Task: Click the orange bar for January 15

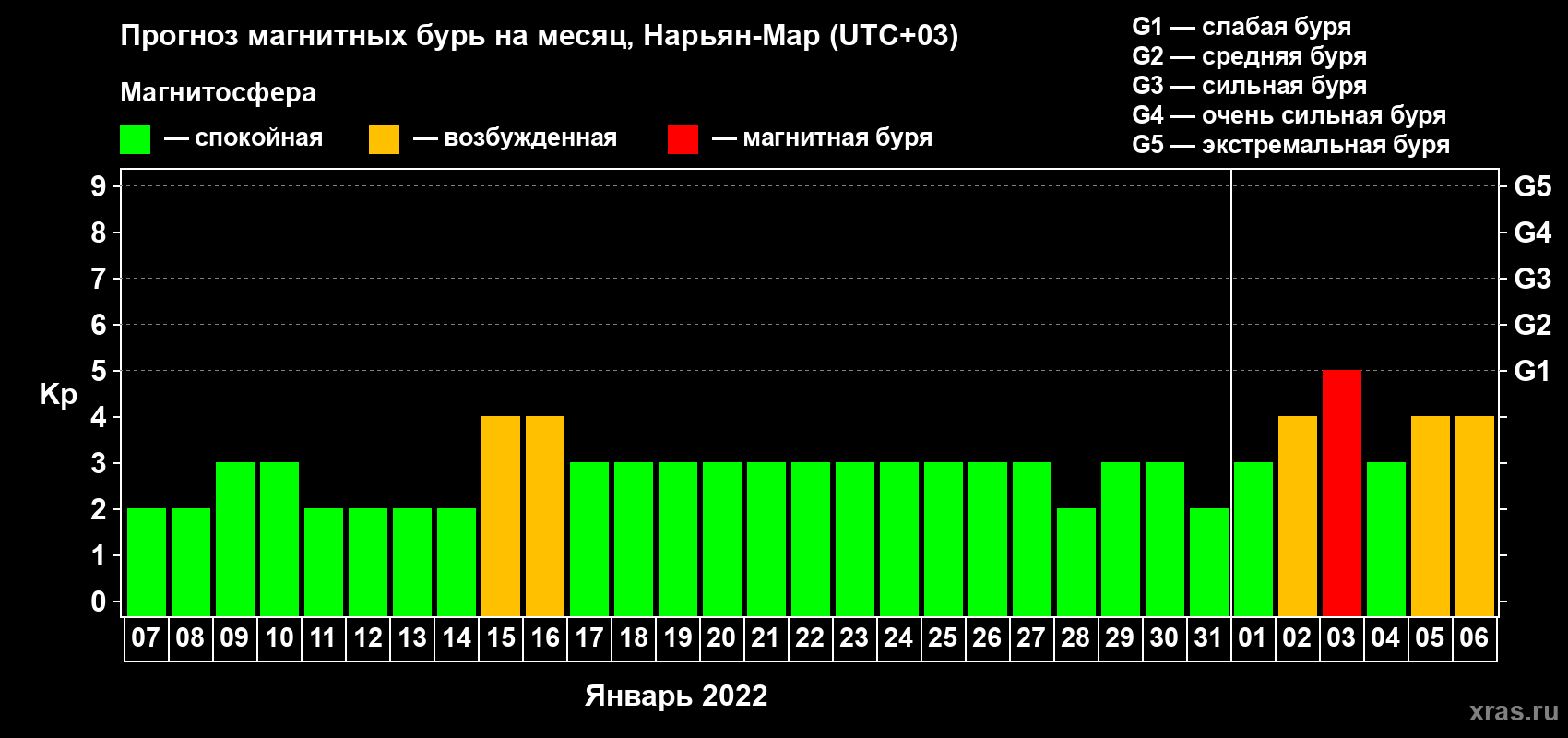Action: [501, 516]
